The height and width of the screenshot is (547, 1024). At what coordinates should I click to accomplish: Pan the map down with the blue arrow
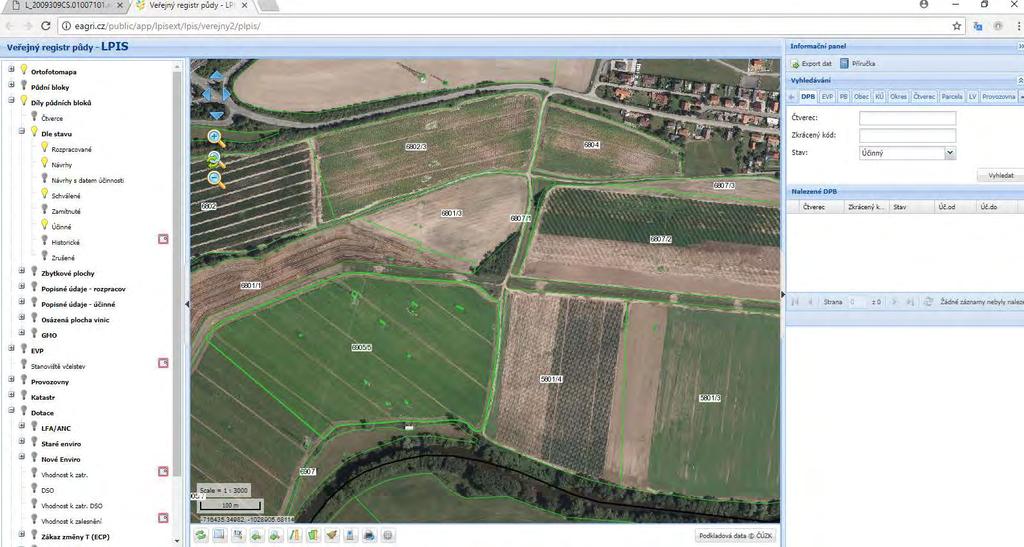(x=216, y=115)
